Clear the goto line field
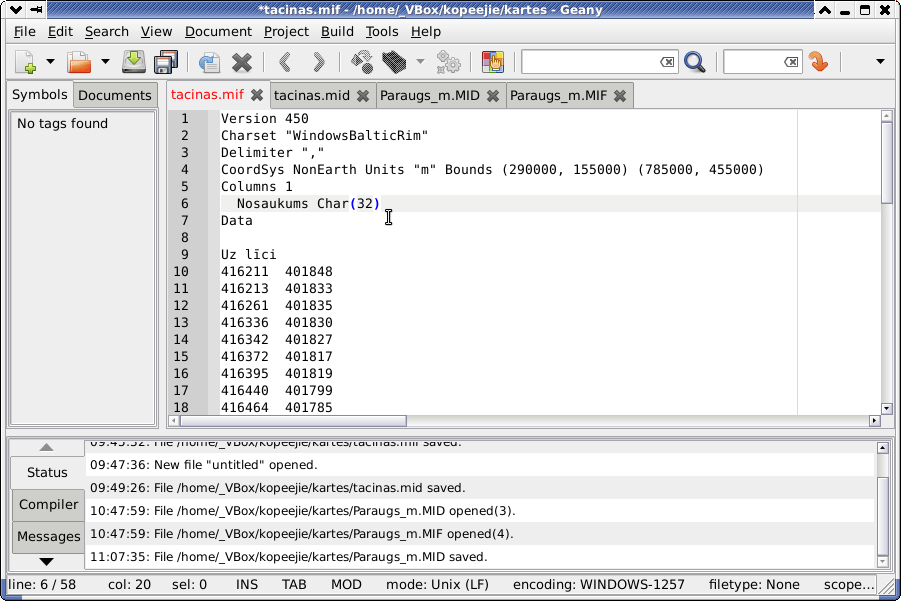The height and width of the screenshot is (601, 901). tap(791, 61)
